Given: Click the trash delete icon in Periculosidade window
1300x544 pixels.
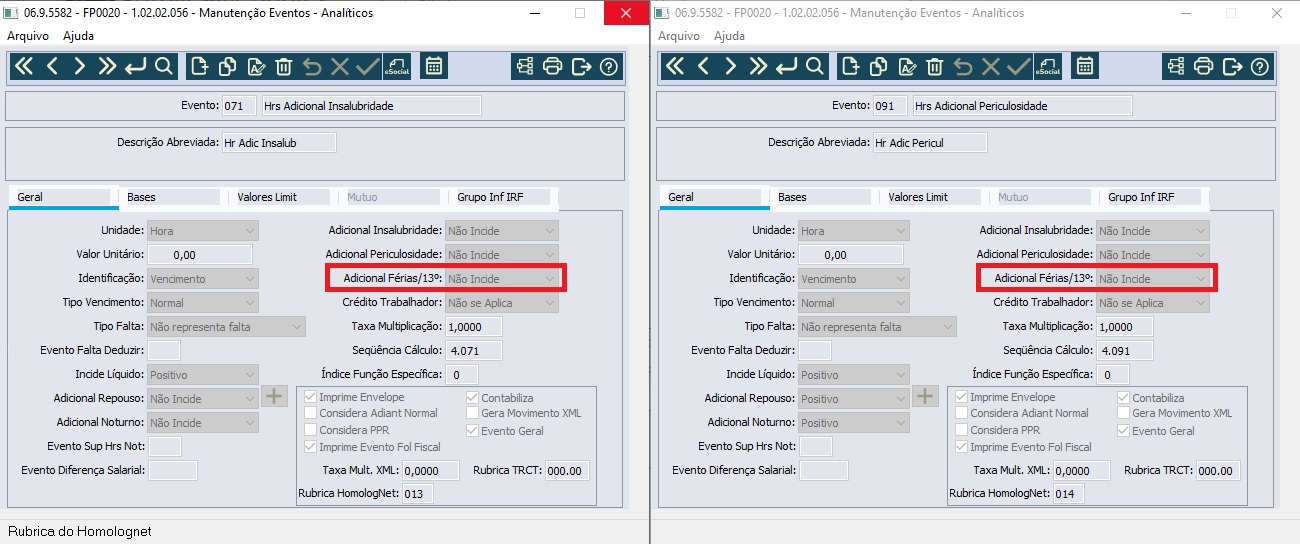Looking at the screenshot, I should pyautogui.click(x=934, y=67).
